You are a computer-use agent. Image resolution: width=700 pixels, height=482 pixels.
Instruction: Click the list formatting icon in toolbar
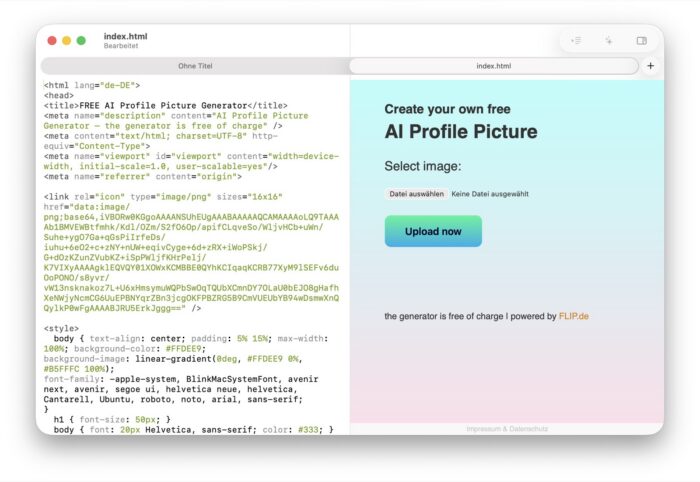point(576,41)
